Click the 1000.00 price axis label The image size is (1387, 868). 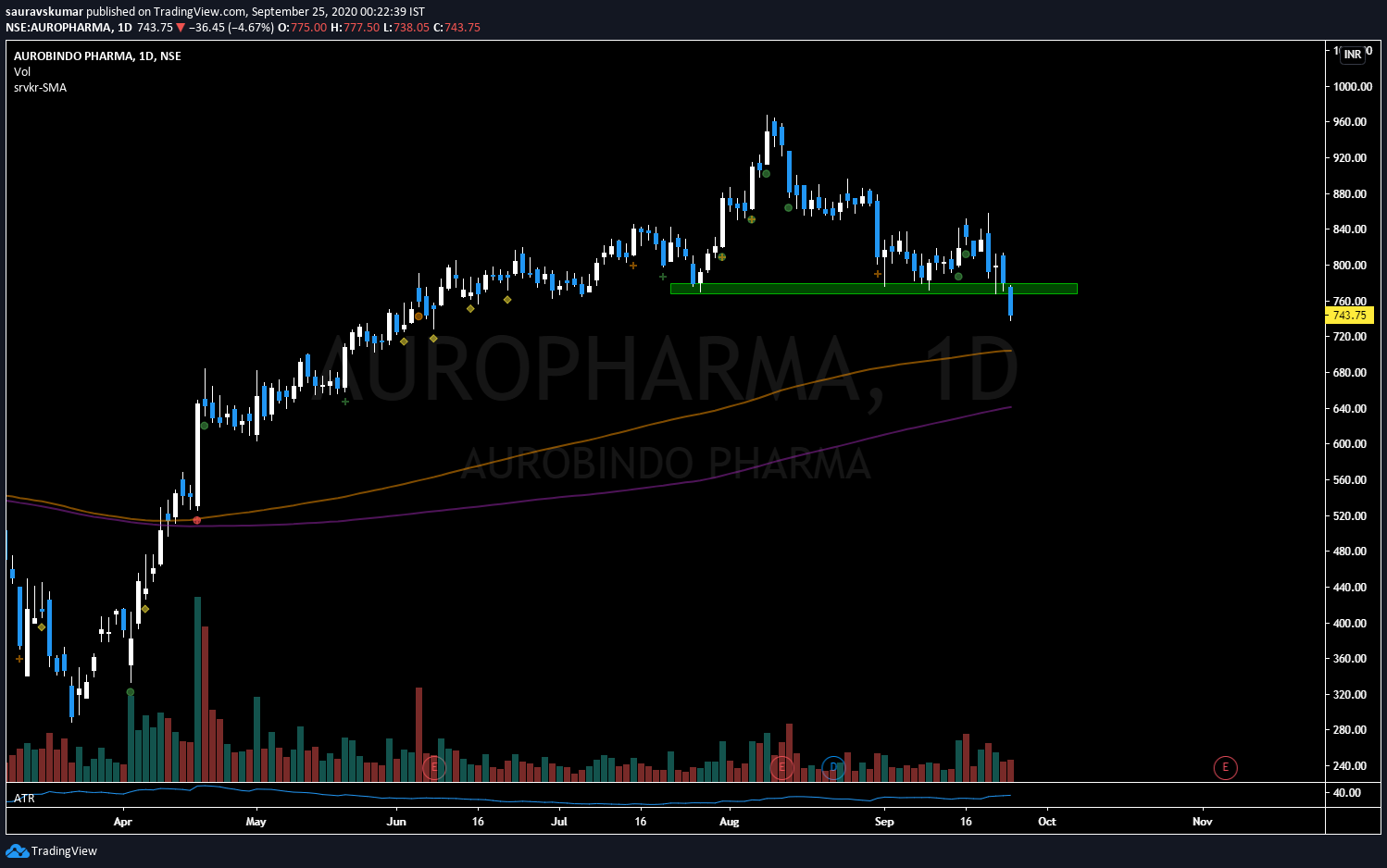(1353, 86)
